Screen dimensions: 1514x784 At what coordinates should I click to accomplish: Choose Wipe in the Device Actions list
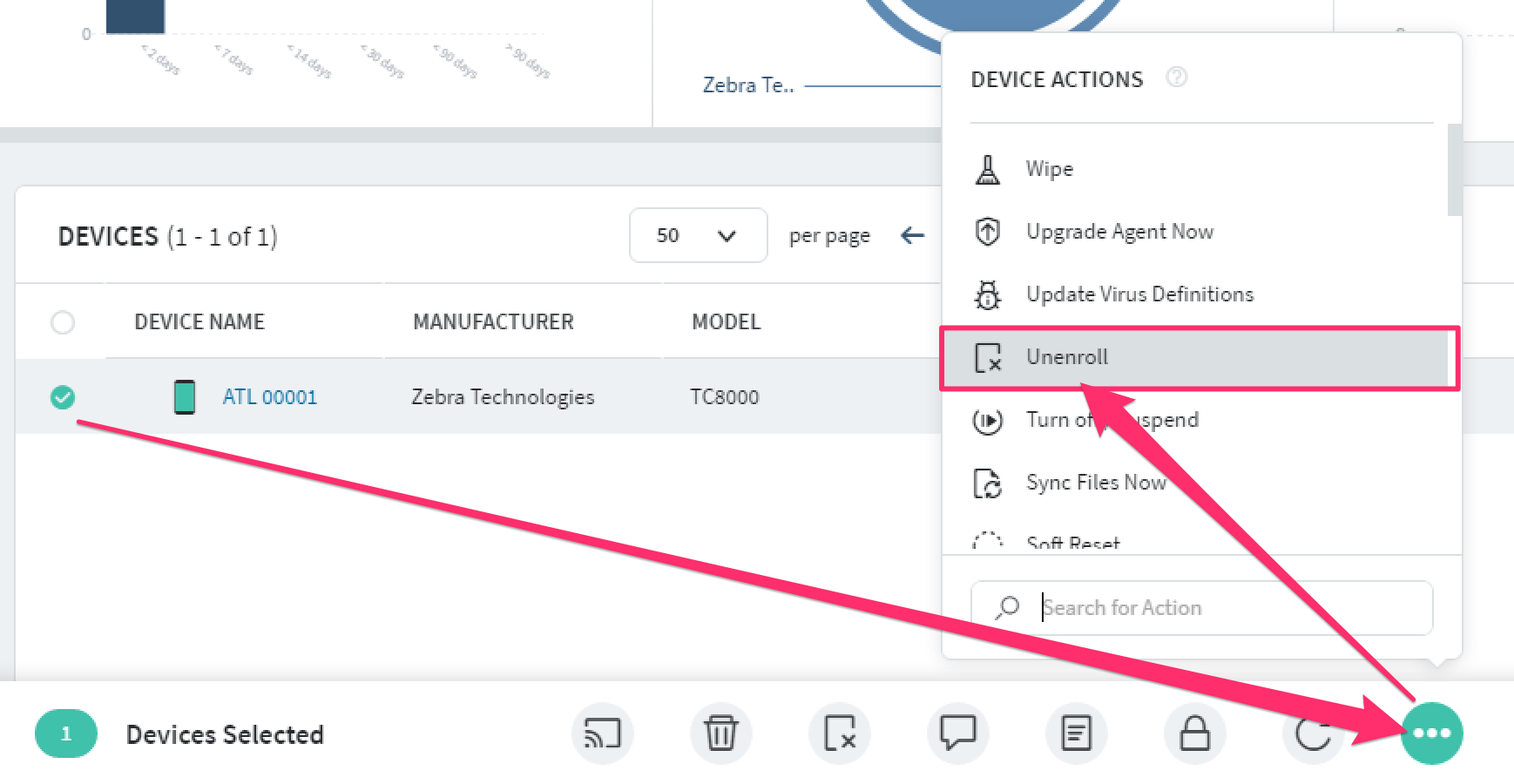tap(1049, 169)
